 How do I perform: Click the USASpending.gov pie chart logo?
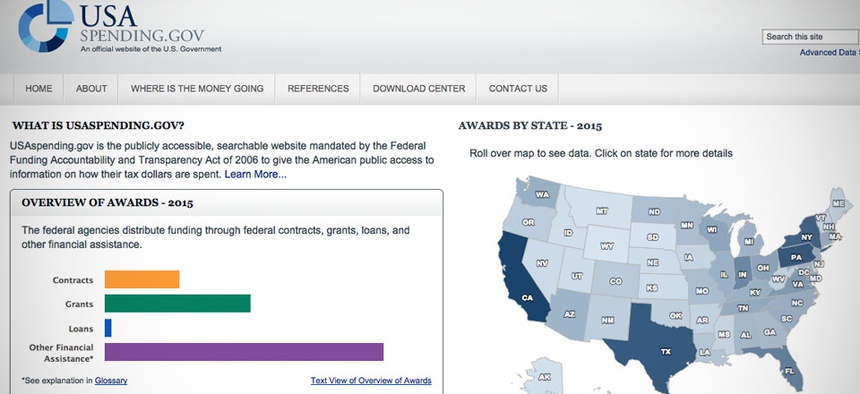[x=46, y=25]
